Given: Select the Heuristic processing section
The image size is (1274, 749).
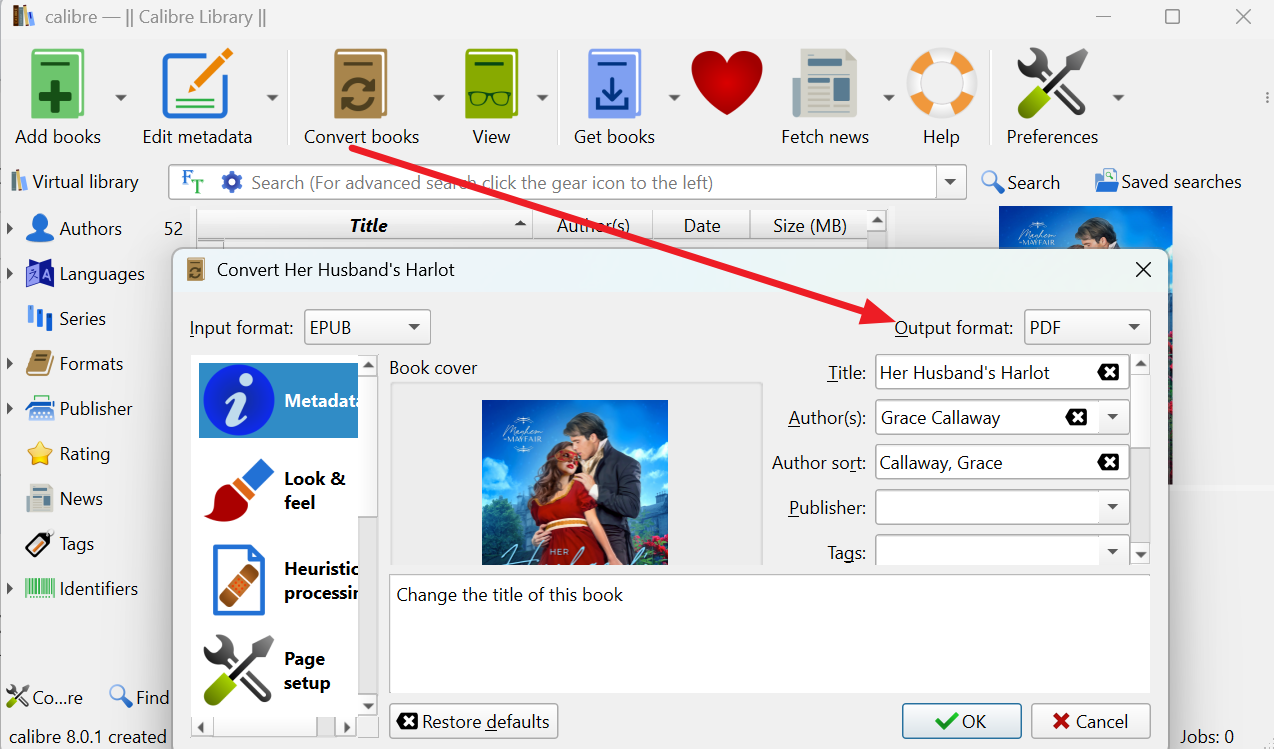Looking at the screenshot, I should click(x=278, y=580).
